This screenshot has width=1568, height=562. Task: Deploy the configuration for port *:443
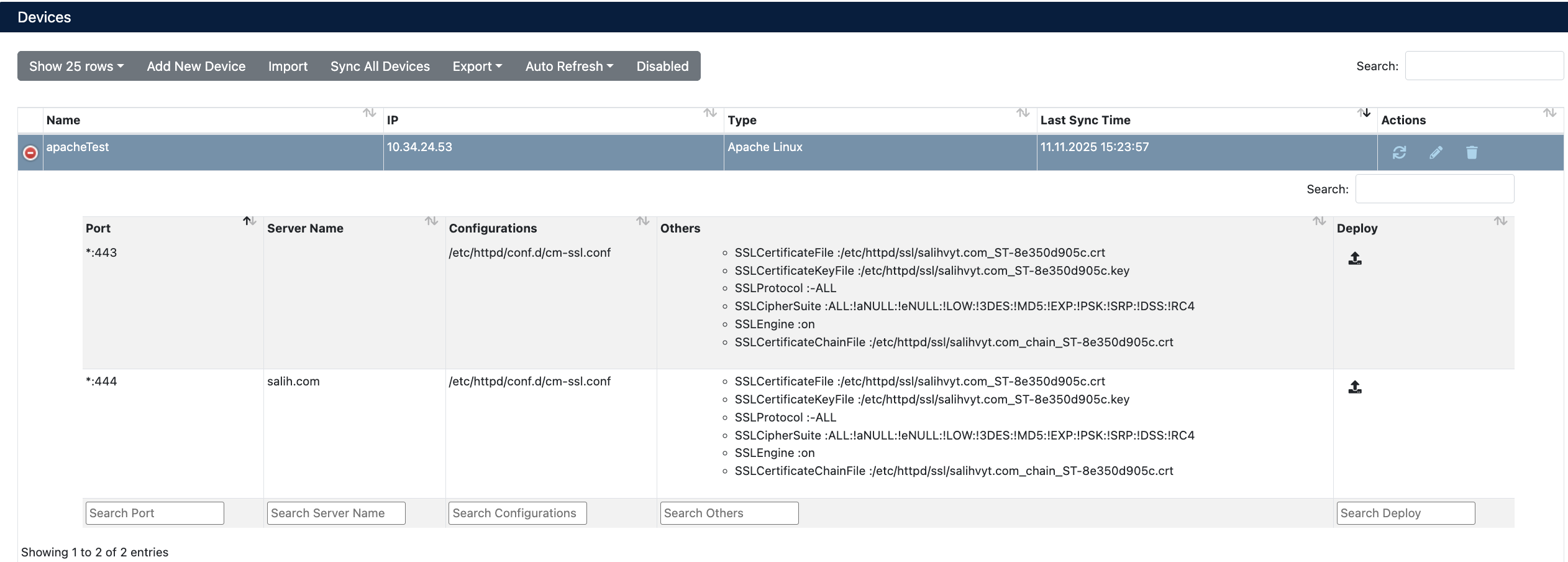(1355, 258)
